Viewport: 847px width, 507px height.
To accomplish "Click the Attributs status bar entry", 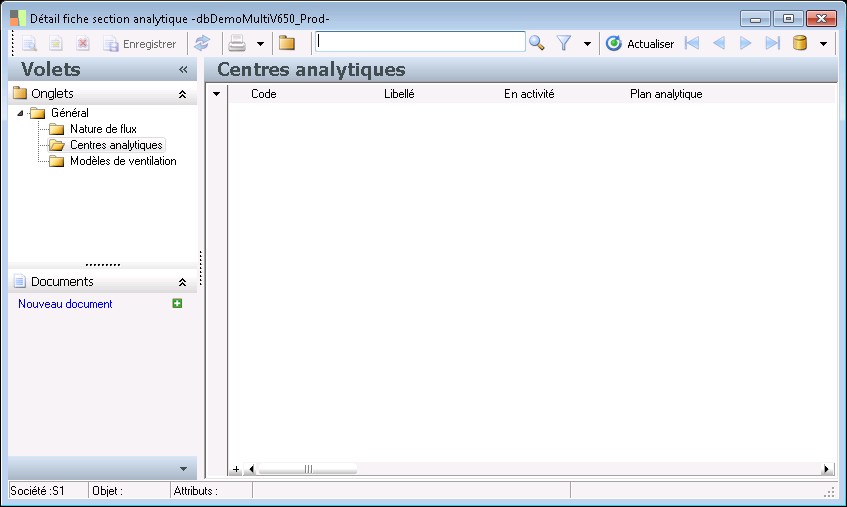I will pos(196,491).
